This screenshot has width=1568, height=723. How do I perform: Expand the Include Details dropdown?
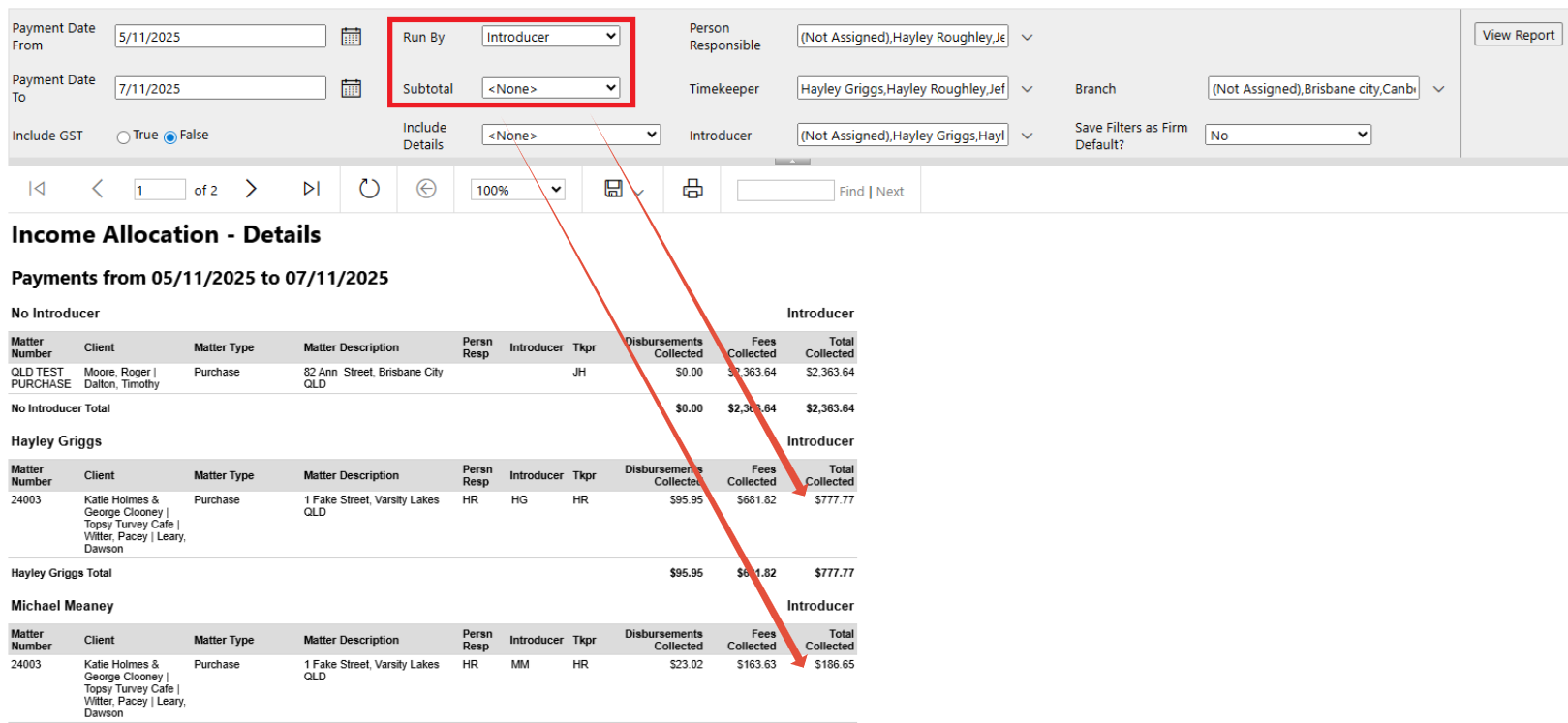(570, 136)
